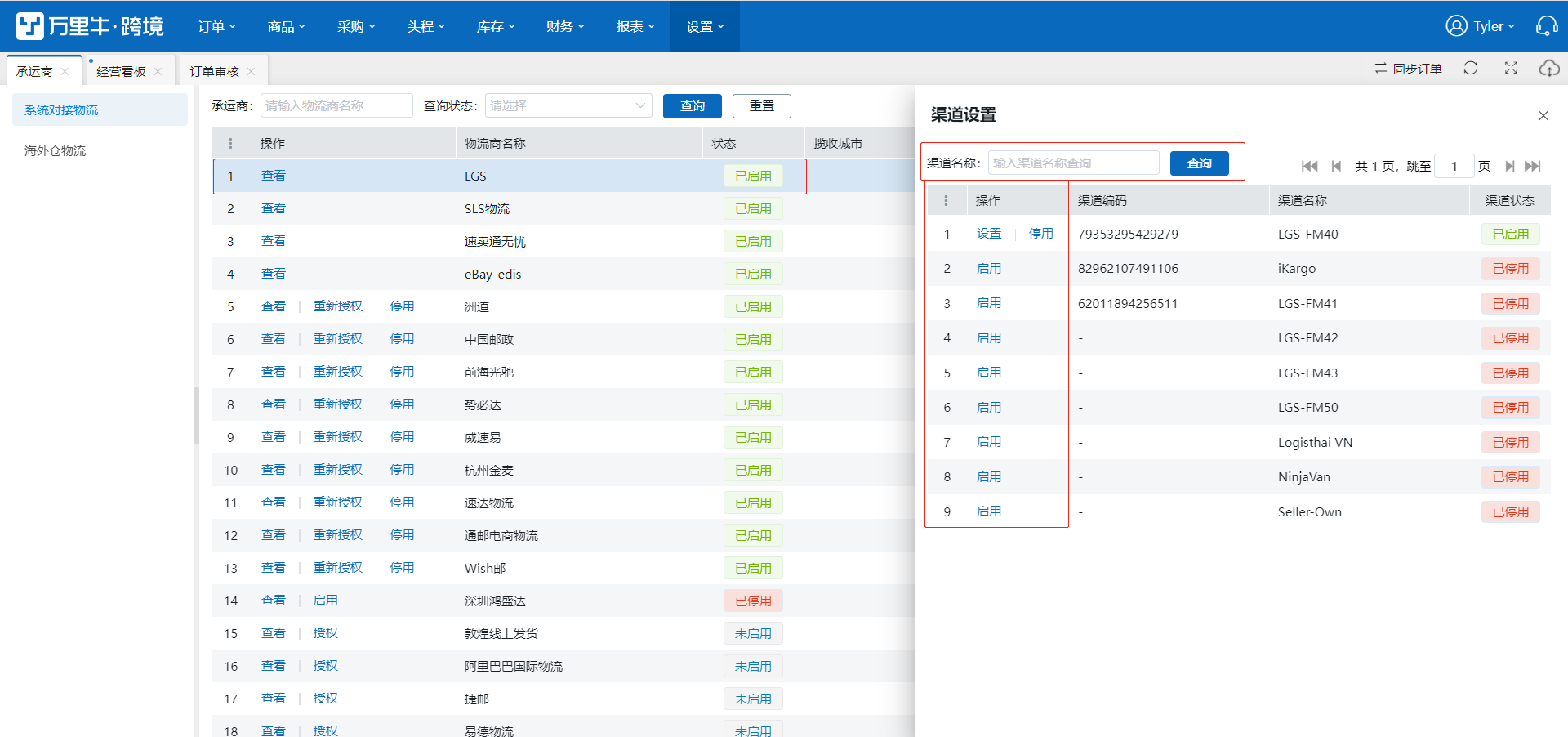The height and width of the screenshot is (737, 1568).
Task: Close the 经营看板 tab
Action: (158, 72)
